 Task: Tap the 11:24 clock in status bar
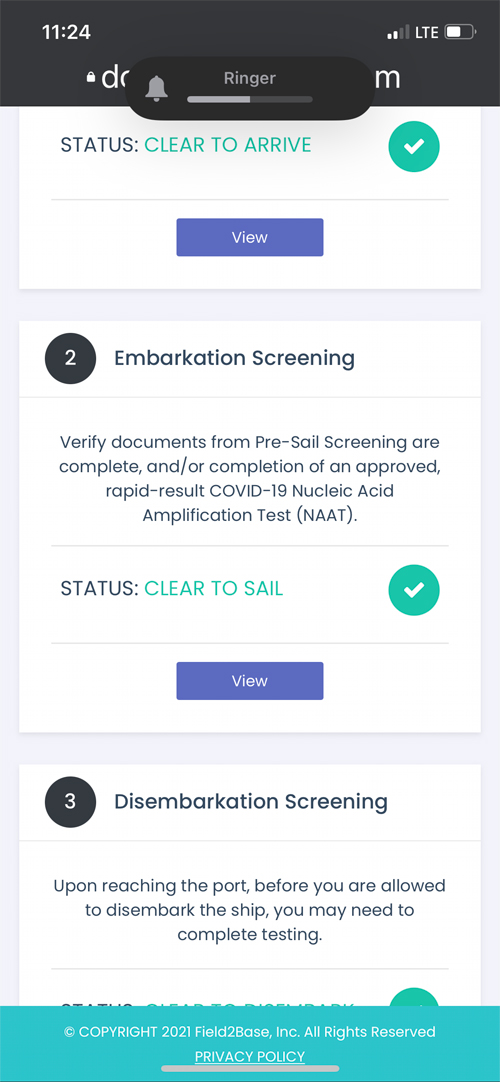66,32
